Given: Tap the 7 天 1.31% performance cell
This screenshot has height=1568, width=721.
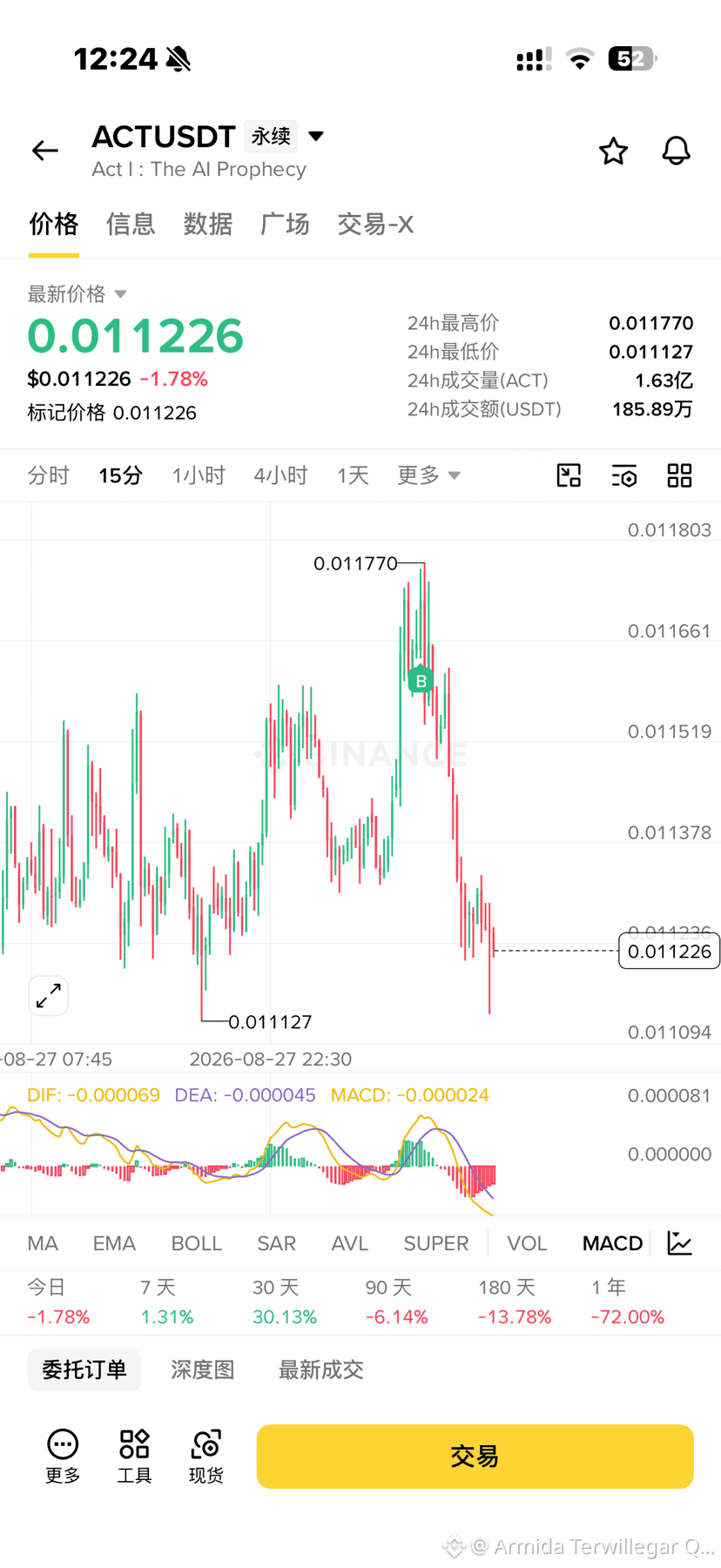Looking at the screenshot, I should [x=167, y=1302].
